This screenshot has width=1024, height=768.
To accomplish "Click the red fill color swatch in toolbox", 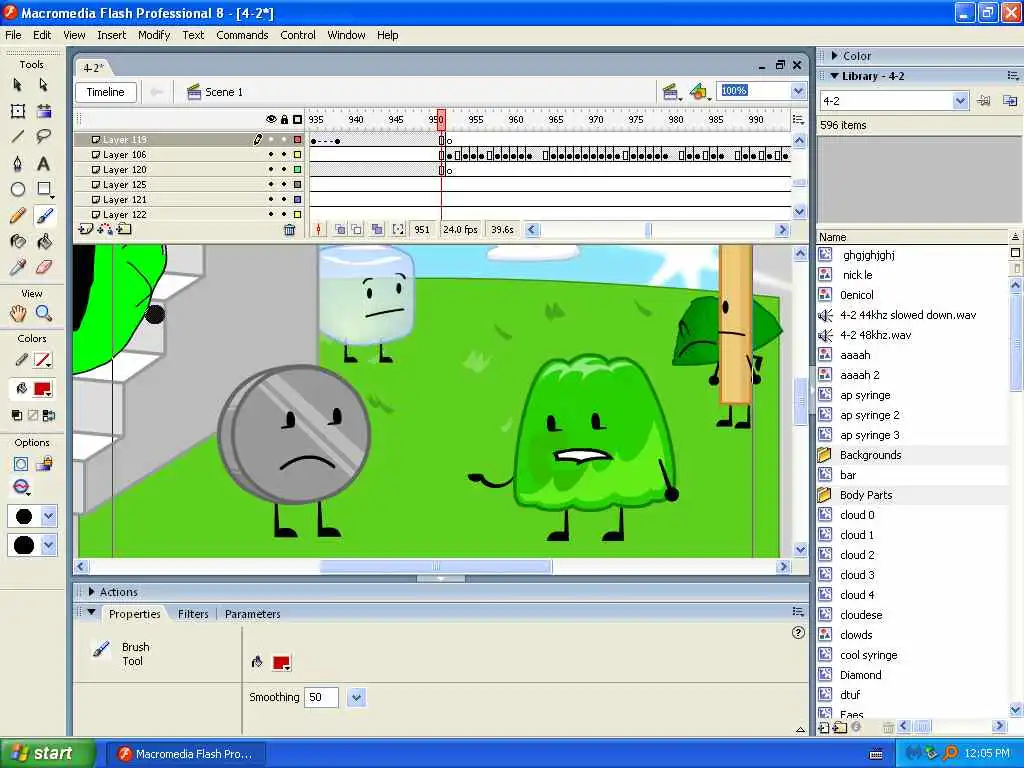I will point(43,389).
